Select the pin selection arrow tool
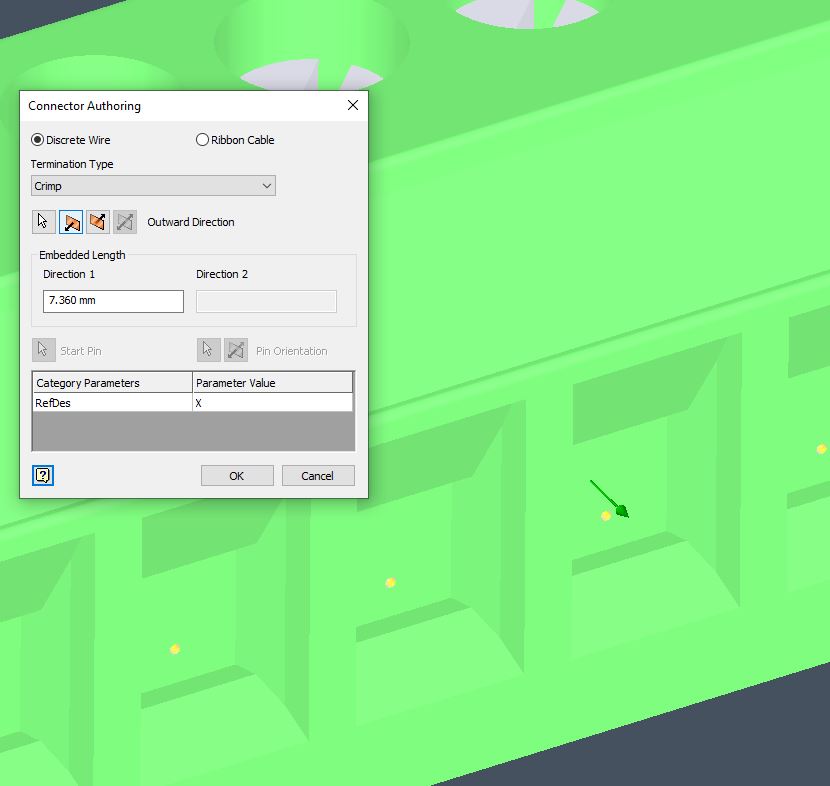Screen dimensions: 830x786 pos(43,221)
